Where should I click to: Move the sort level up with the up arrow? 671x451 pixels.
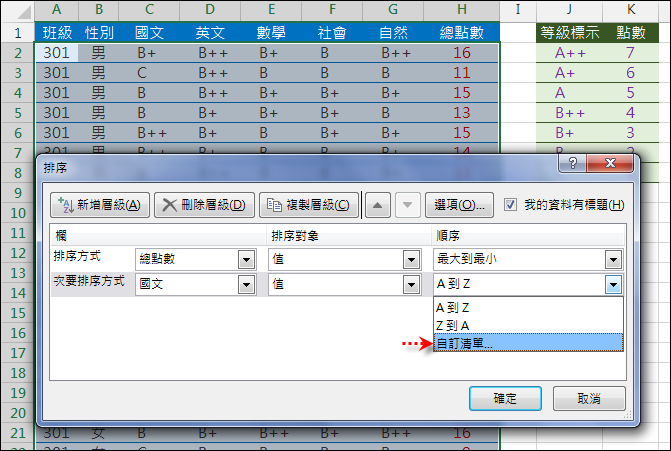[377, 205]
